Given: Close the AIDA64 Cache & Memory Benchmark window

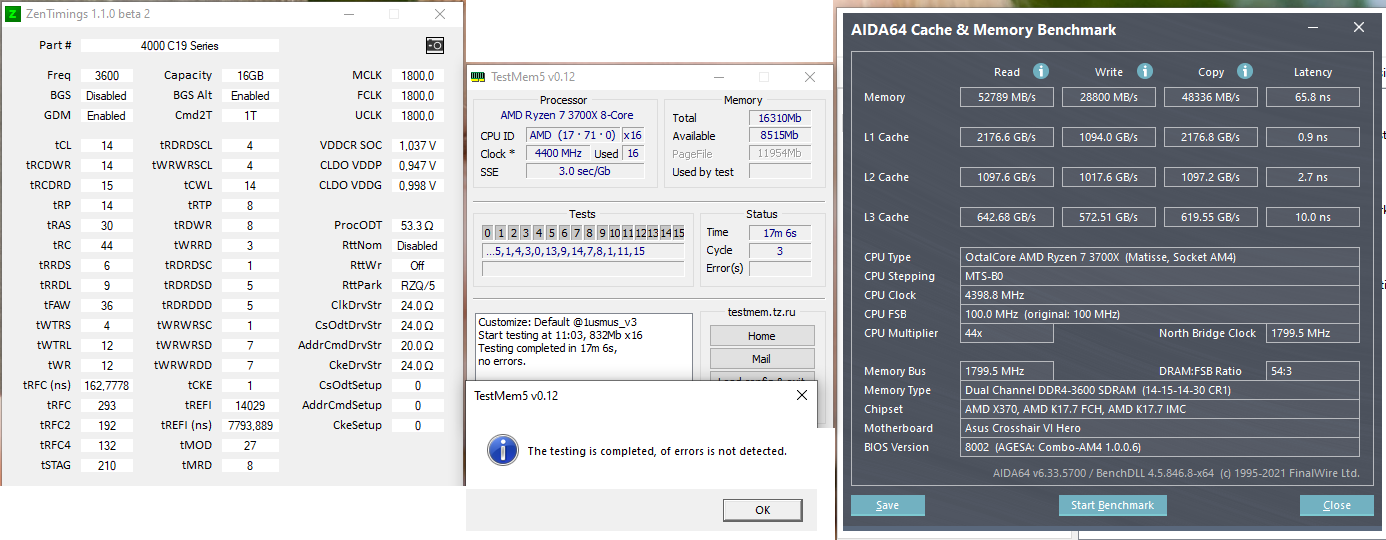Looking at the screenshot, I should tap(1358, 29).
